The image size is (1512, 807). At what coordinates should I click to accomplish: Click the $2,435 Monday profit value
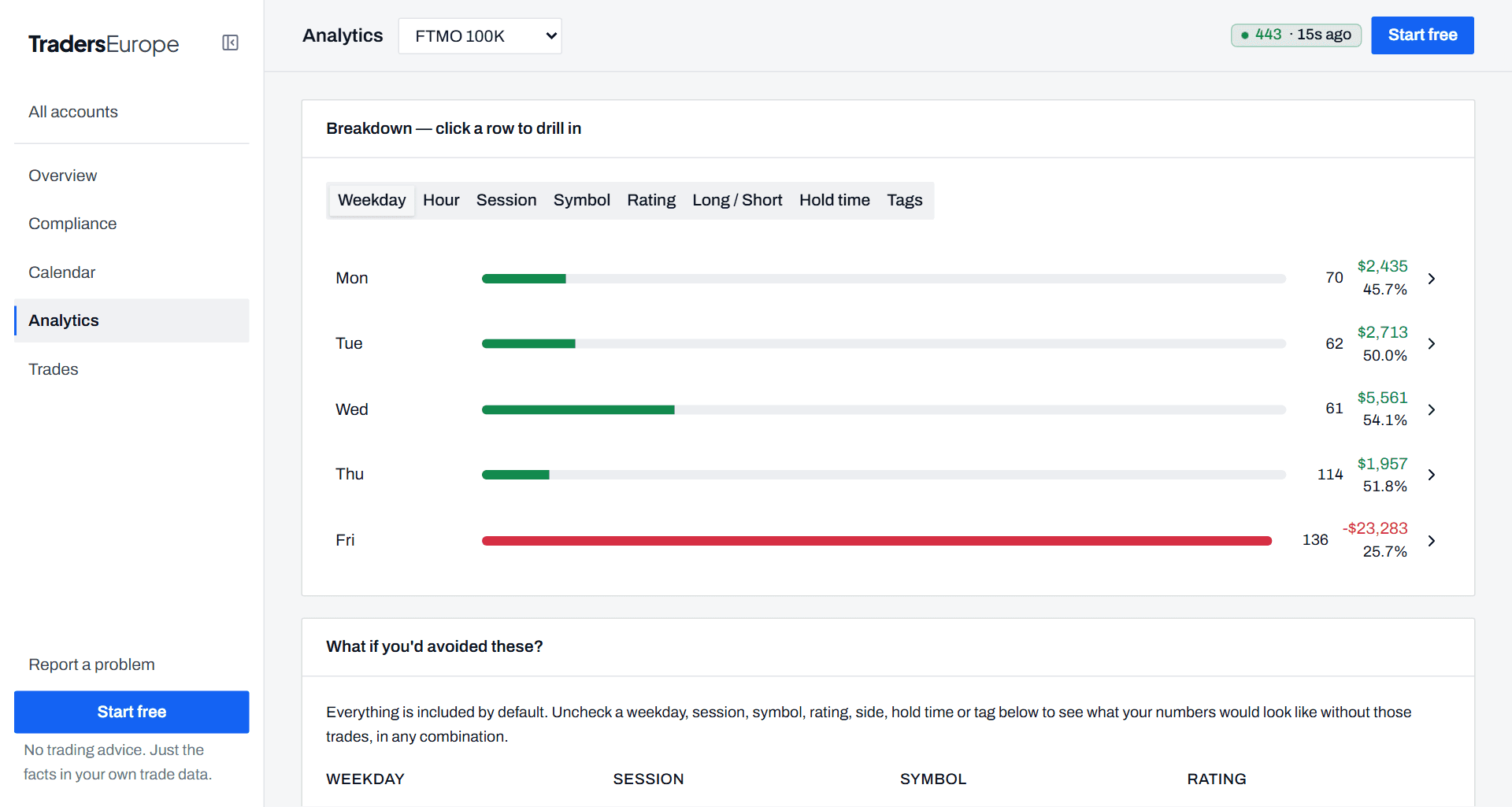click(1382, 266)
